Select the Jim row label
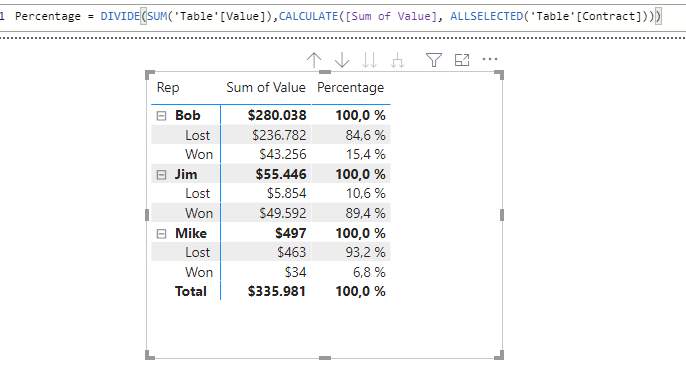This screenshot has width=686, height=371. click(186, 175)
